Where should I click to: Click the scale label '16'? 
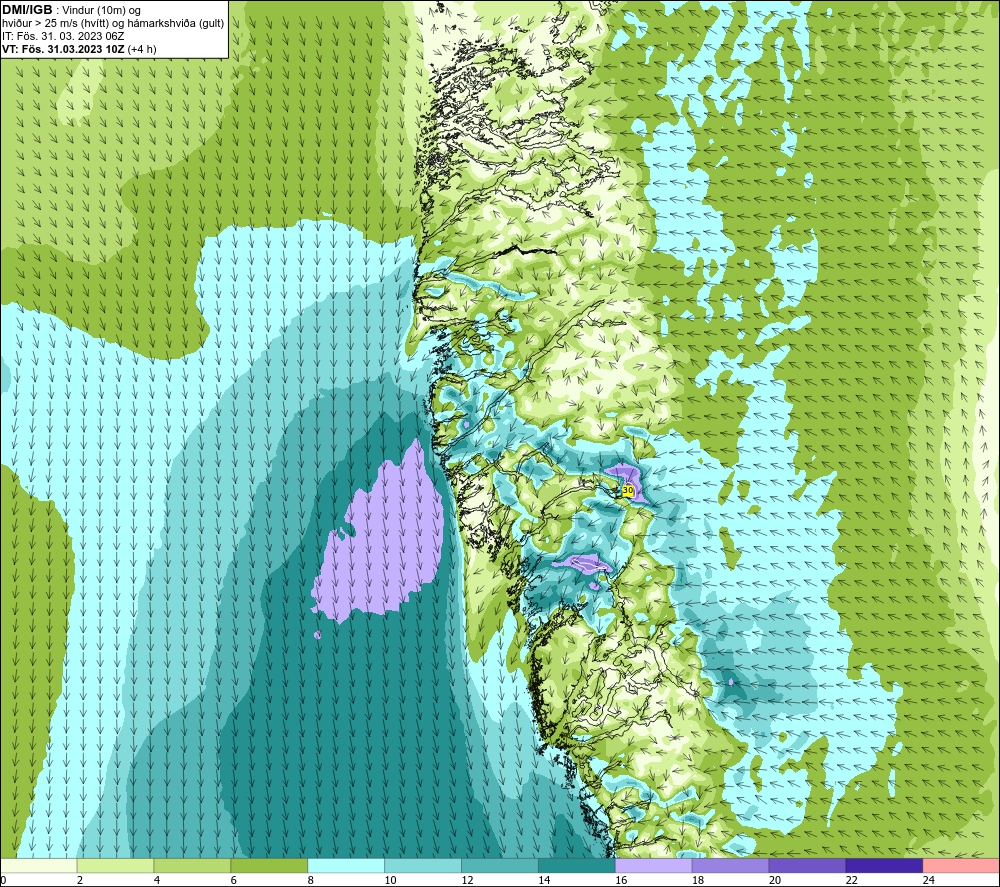(621, 880)
